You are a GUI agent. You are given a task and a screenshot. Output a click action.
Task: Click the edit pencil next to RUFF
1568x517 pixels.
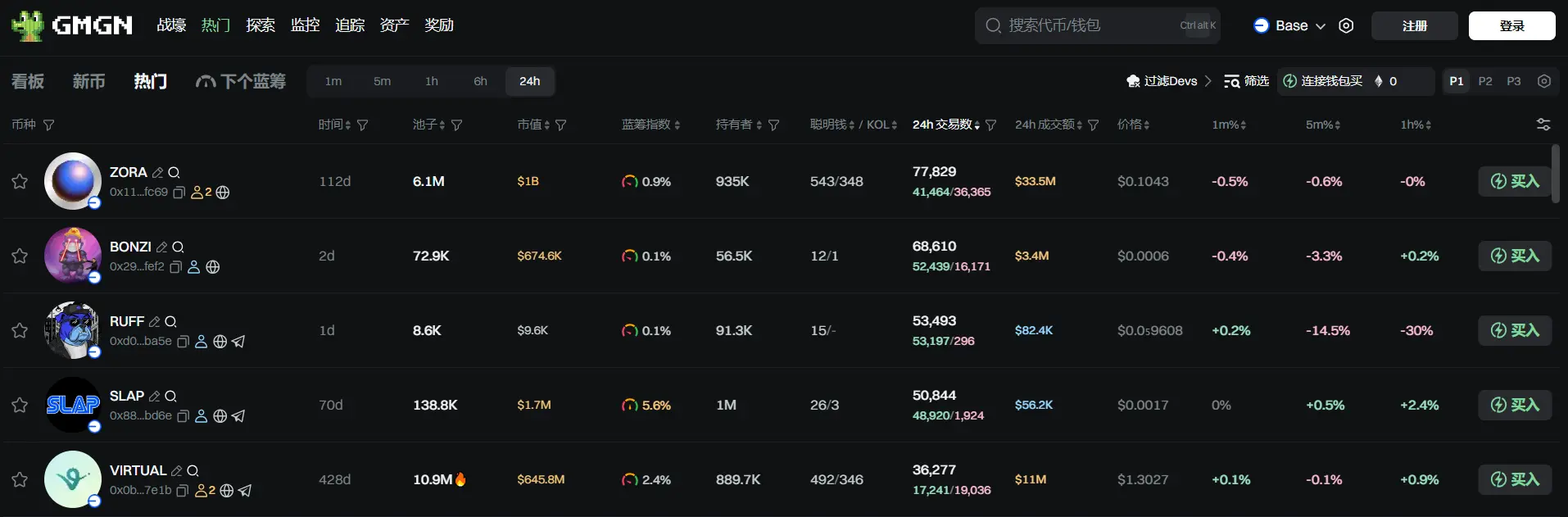coord(155,322)
